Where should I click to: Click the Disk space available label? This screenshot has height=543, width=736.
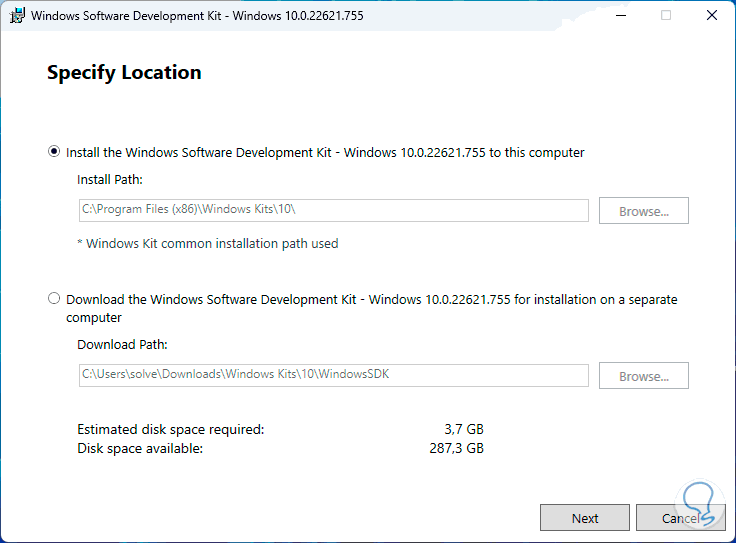coord(140,448)
